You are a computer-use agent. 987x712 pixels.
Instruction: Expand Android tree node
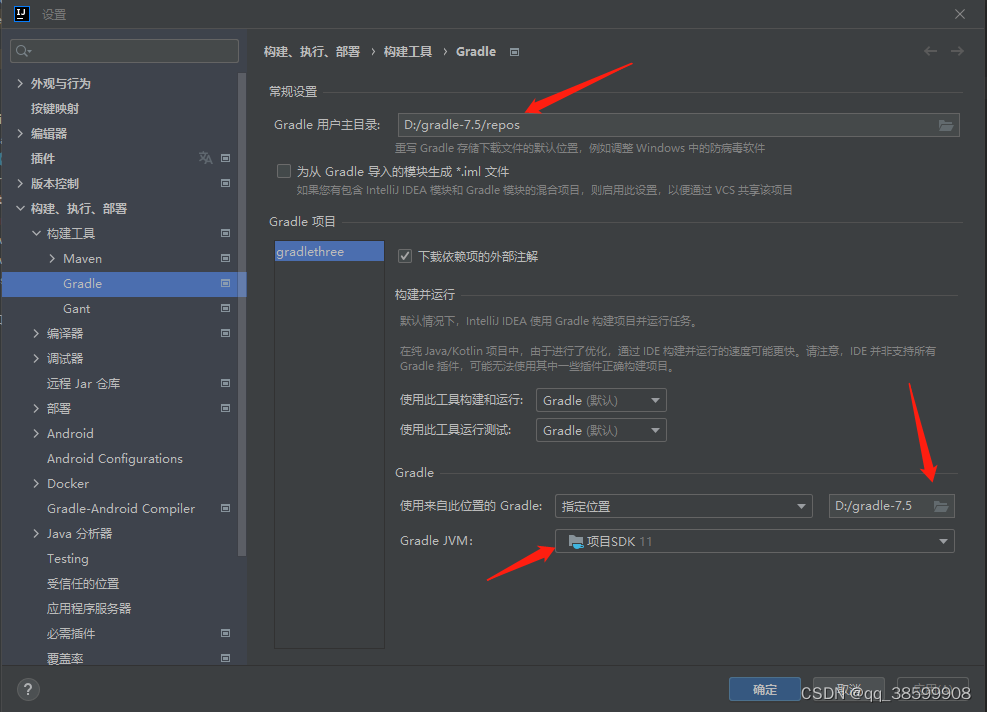(x=36, y=433)
